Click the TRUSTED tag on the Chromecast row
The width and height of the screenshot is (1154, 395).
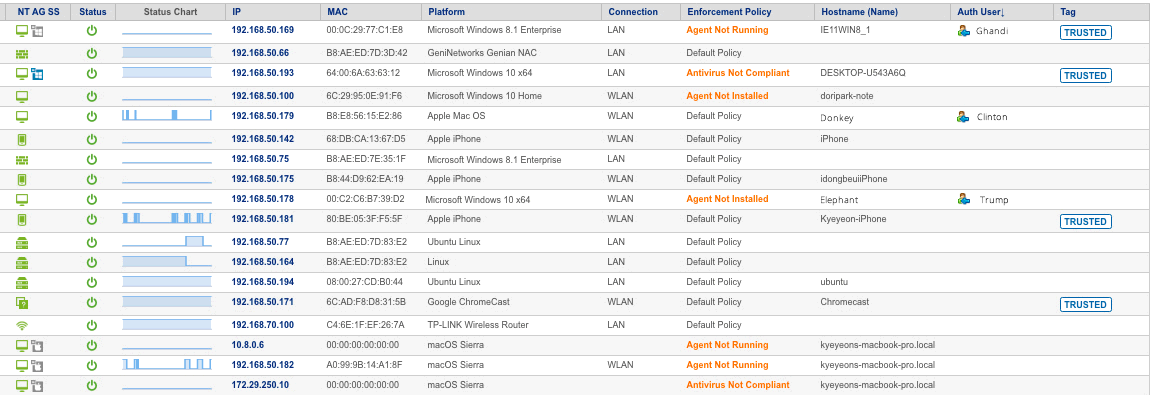pos(1086,305)
